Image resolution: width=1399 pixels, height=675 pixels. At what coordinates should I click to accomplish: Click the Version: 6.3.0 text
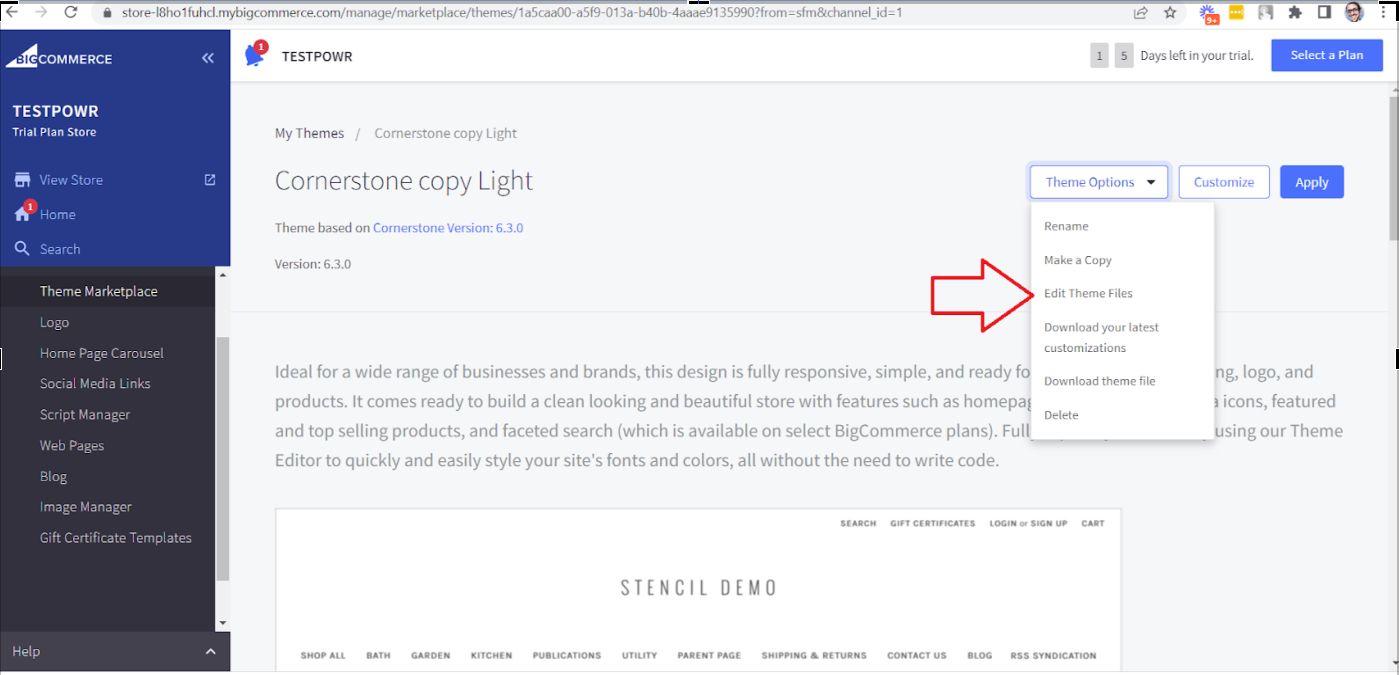(313, 264)
